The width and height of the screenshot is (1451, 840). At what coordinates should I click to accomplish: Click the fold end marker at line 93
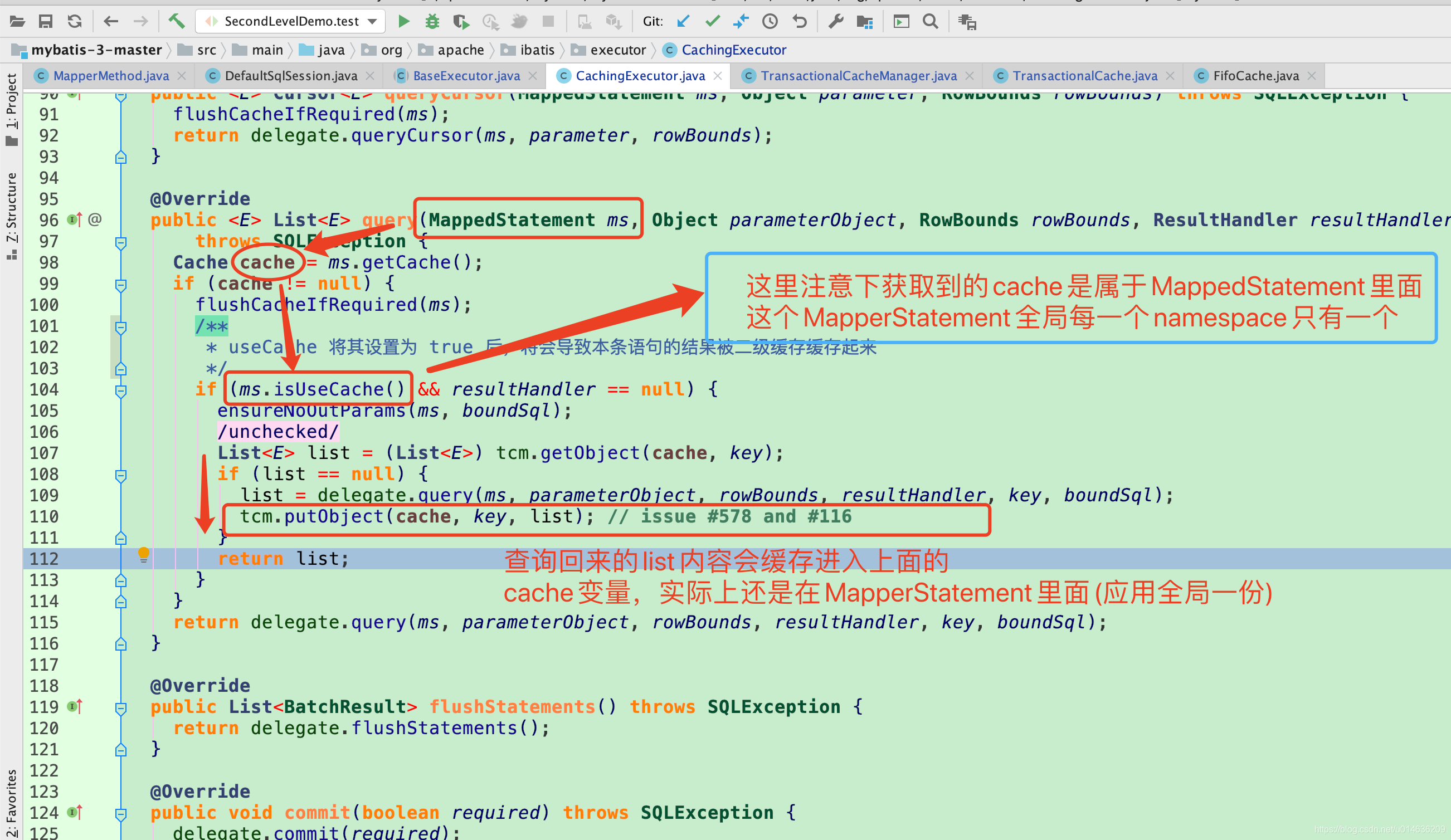coord(121,157)
